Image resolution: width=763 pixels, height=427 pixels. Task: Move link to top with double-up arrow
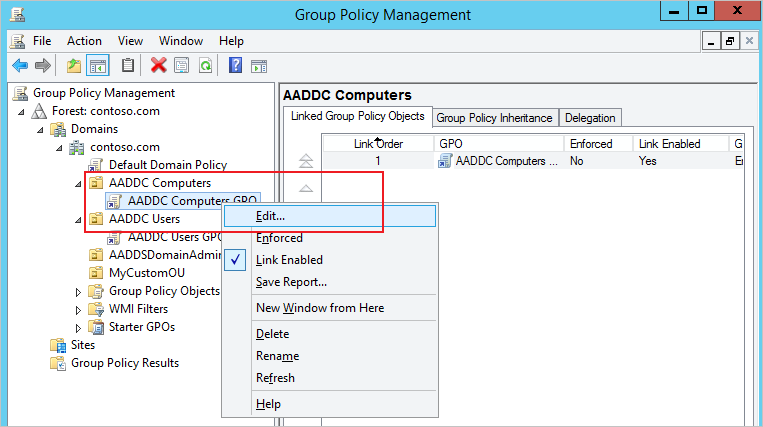click(306, 161)
